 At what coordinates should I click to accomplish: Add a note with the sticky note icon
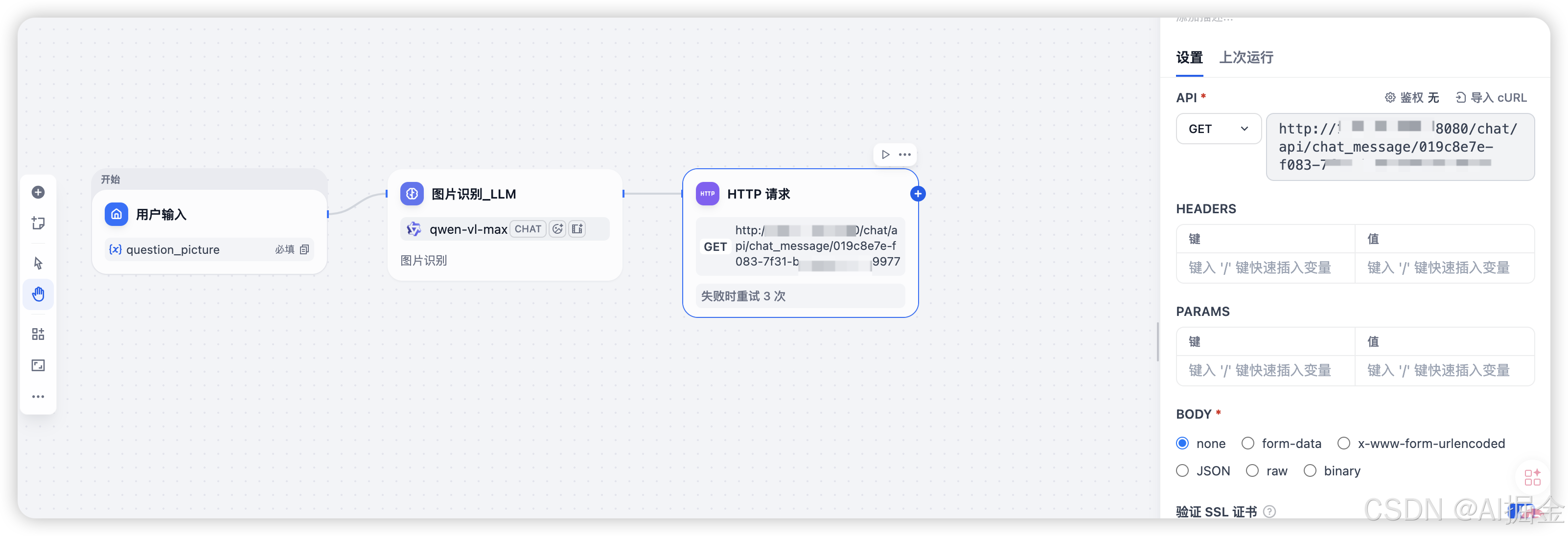[x=38, y=223]
